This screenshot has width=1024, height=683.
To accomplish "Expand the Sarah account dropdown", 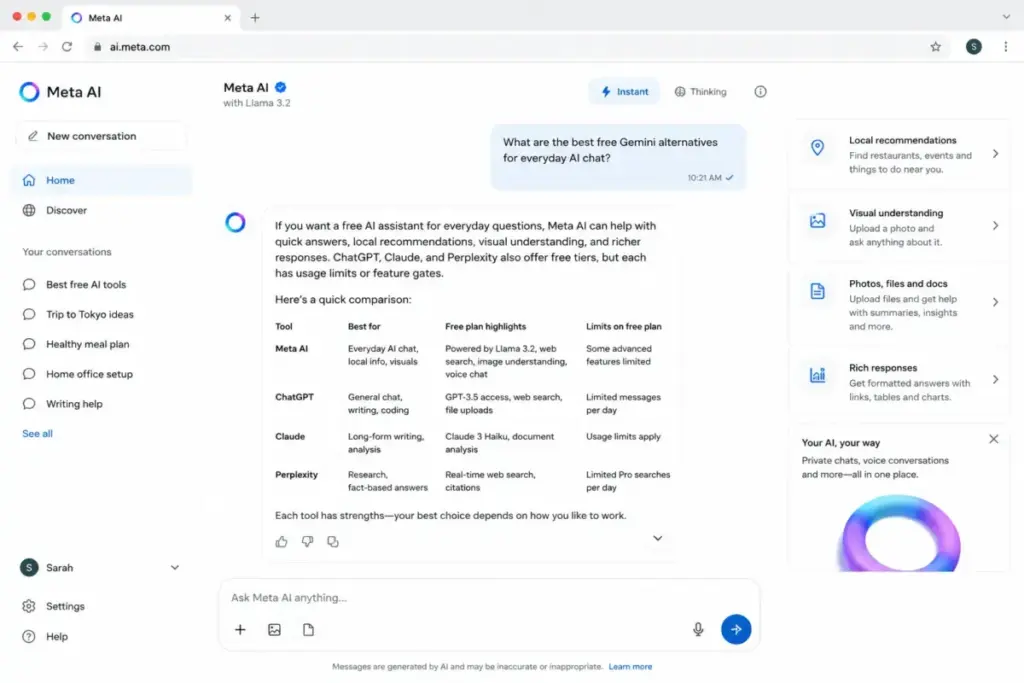I will [175, 567].
